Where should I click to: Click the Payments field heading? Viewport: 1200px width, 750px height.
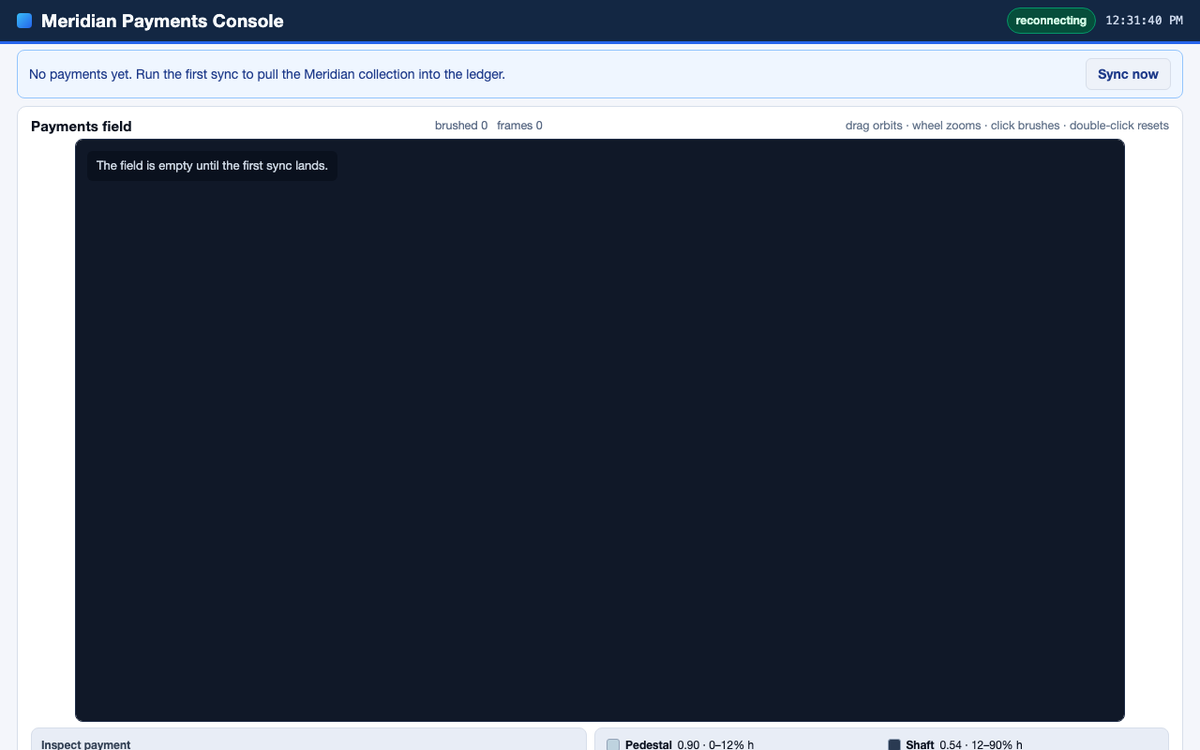point(81,126)
